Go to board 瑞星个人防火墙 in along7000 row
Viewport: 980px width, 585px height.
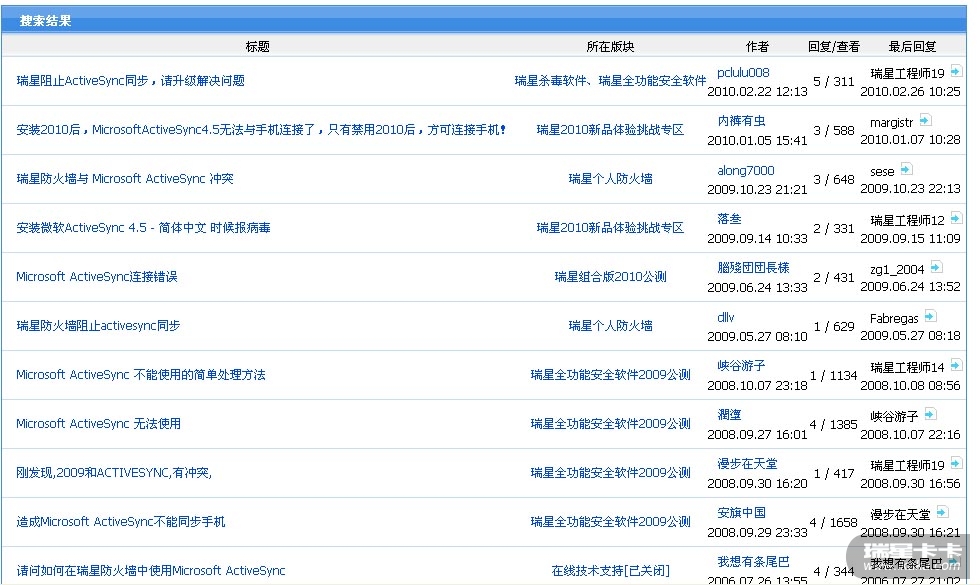point(610,179)
